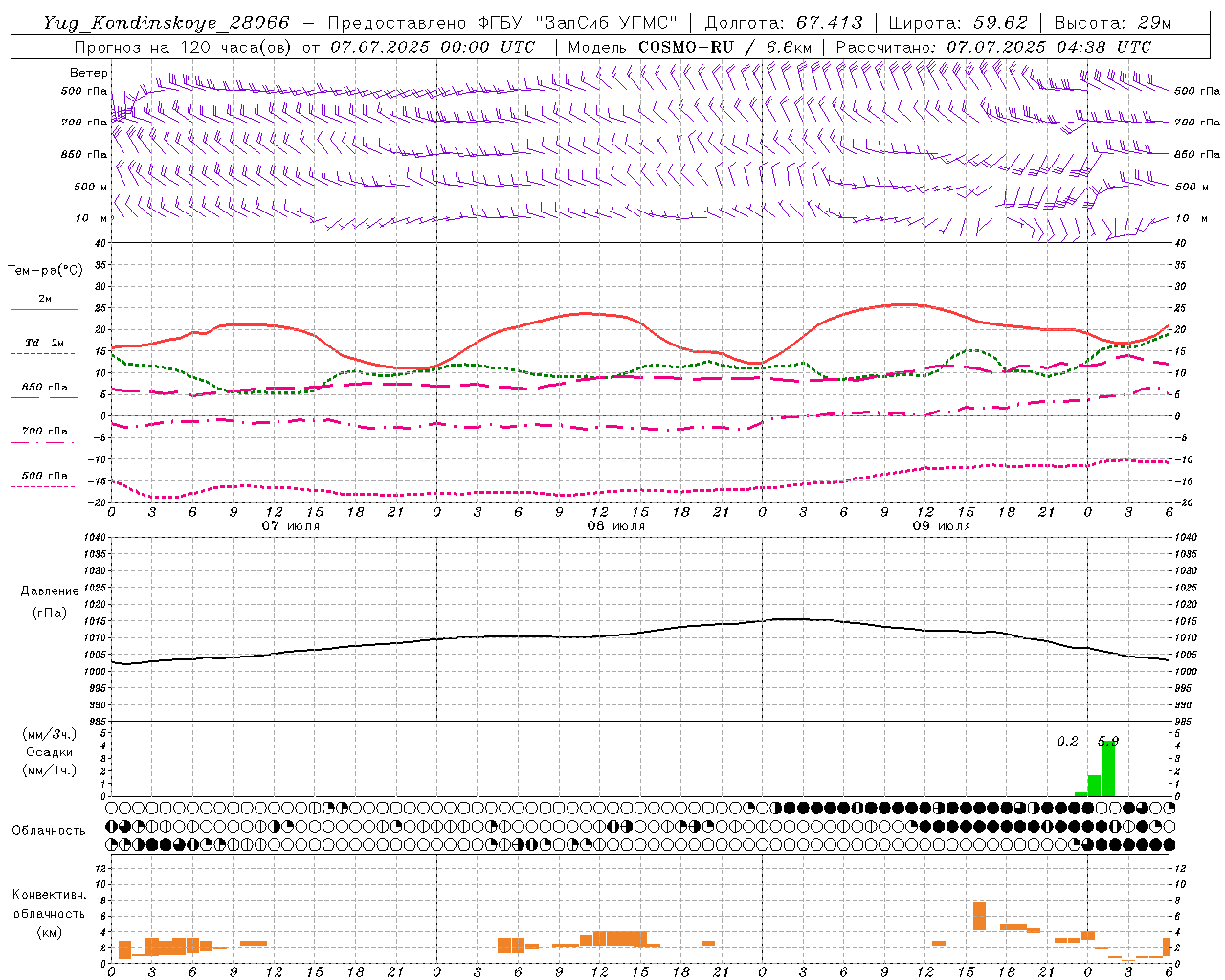Image resolution: width=1225 pixels, height=980 pixels.
Task: Click the computed time Рассчитано: 07.07.2025 04:38 UTC
Action: (993, 47)
